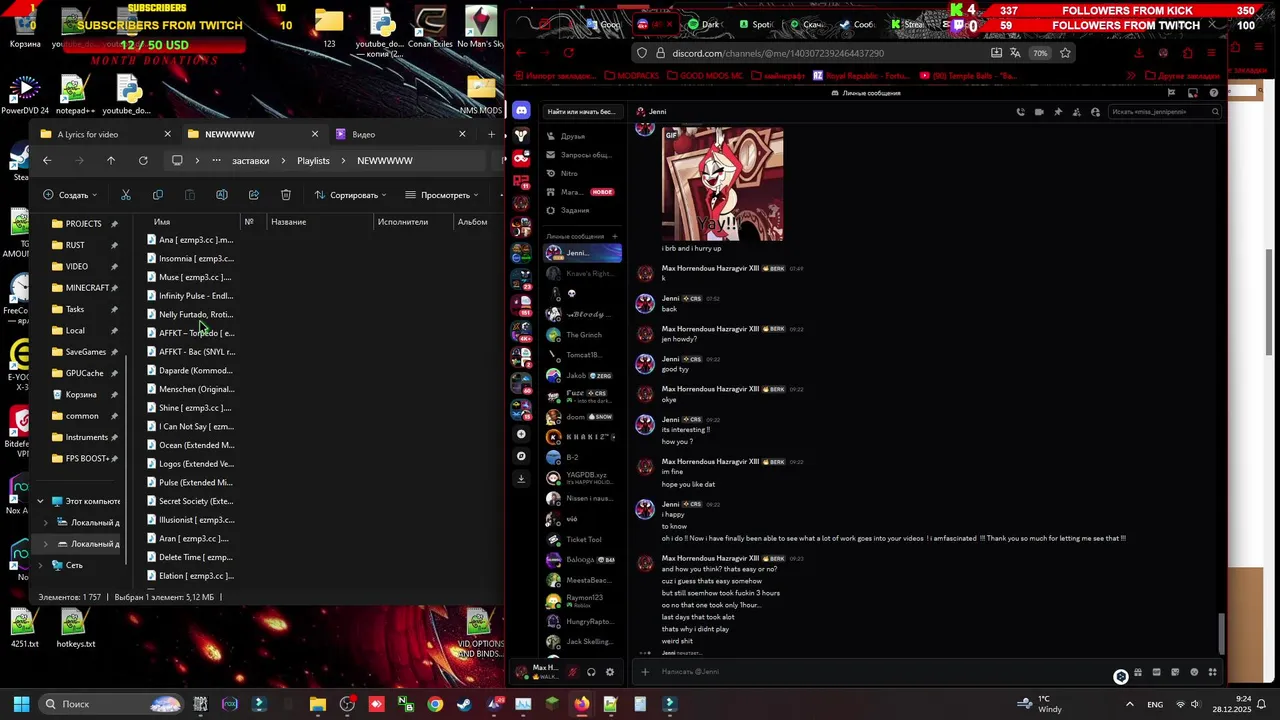Delete selected file with trash icon
The image size is (1280, 720).
(x=286, y=195)
